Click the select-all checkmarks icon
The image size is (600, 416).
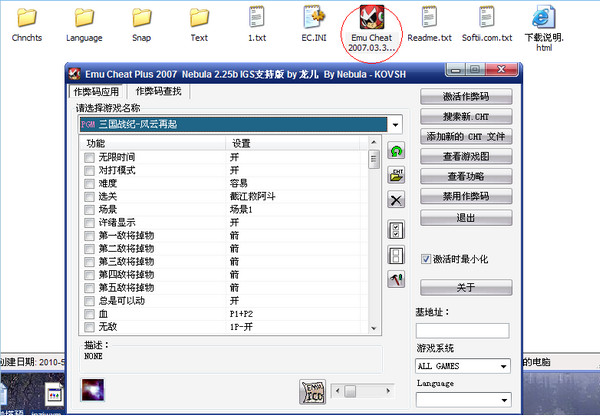pyautogui.click(x=396, y=230)
